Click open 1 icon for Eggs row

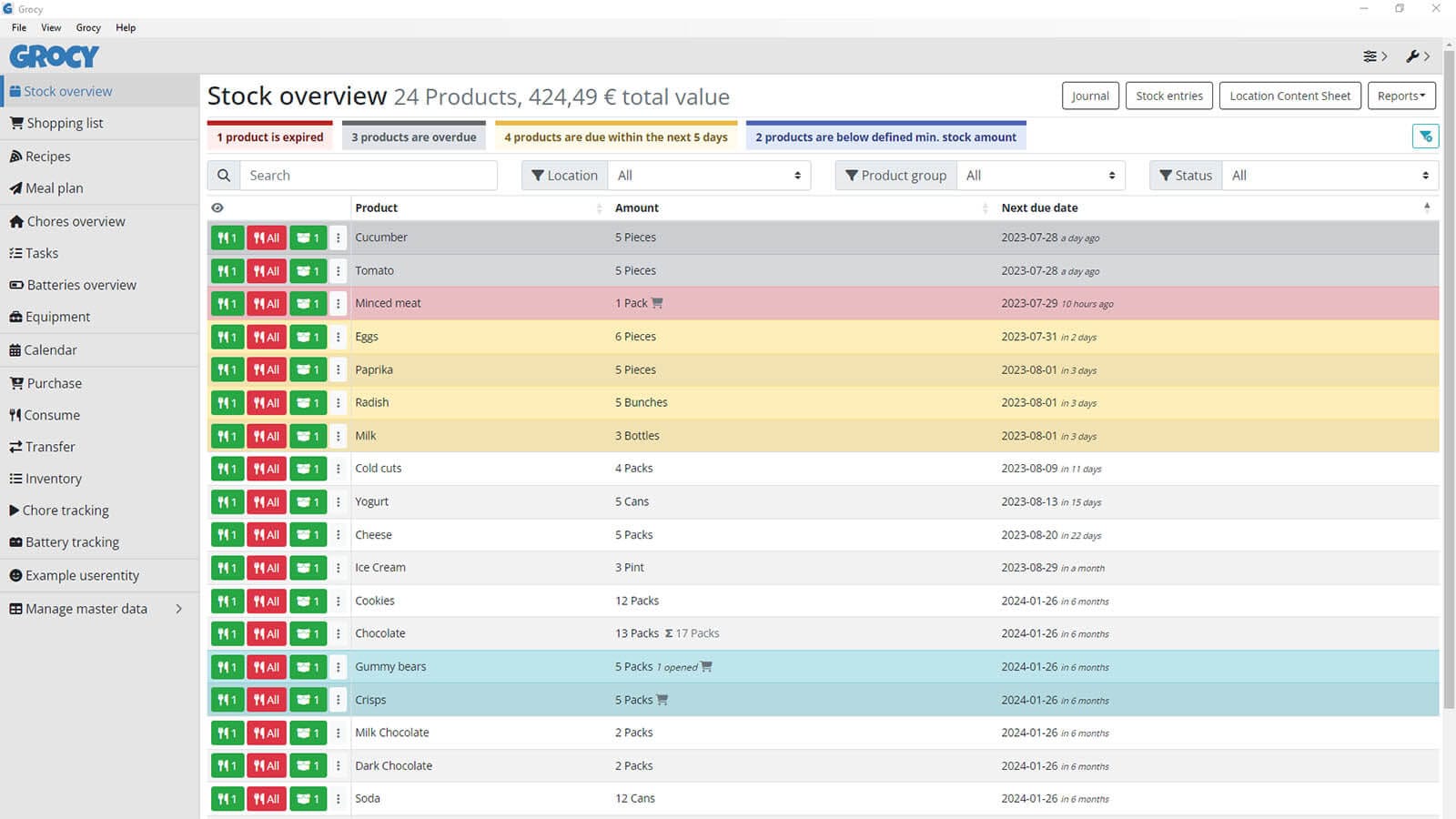pyautogui.click(x=308, y=337)
